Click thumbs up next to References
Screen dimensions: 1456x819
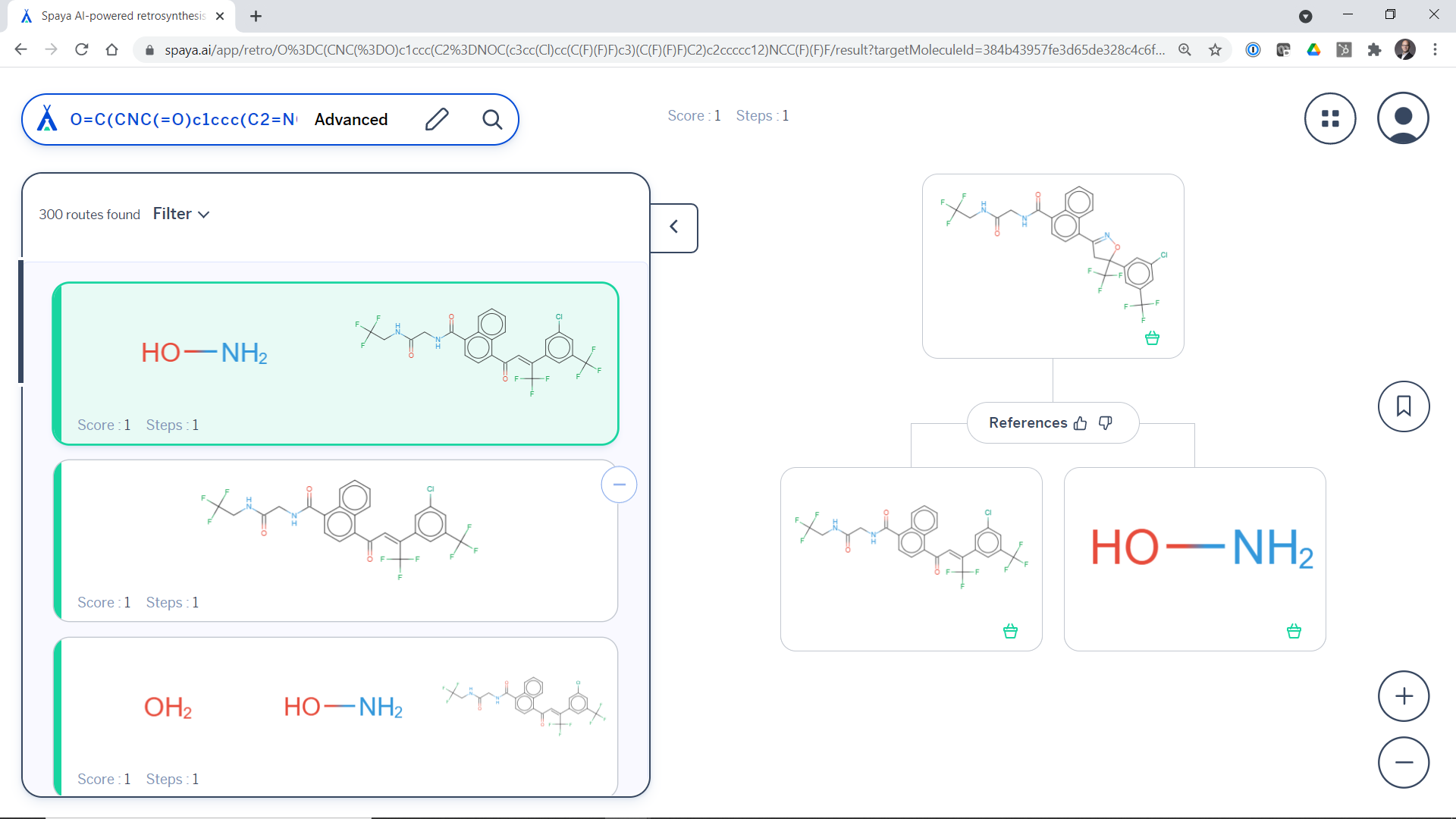pyautogui.click(x=1081, y=423)
